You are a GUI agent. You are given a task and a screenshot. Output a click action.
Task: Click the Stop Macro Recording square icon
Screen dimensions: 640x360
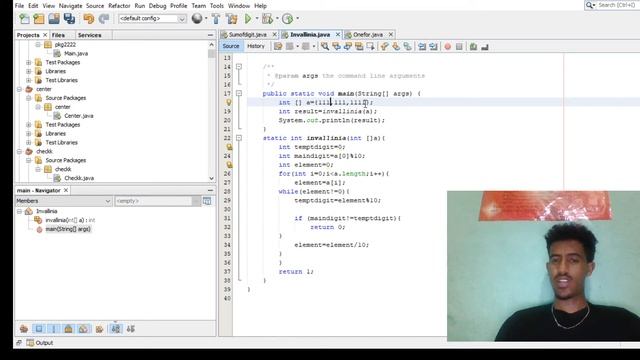pos(459,47)
